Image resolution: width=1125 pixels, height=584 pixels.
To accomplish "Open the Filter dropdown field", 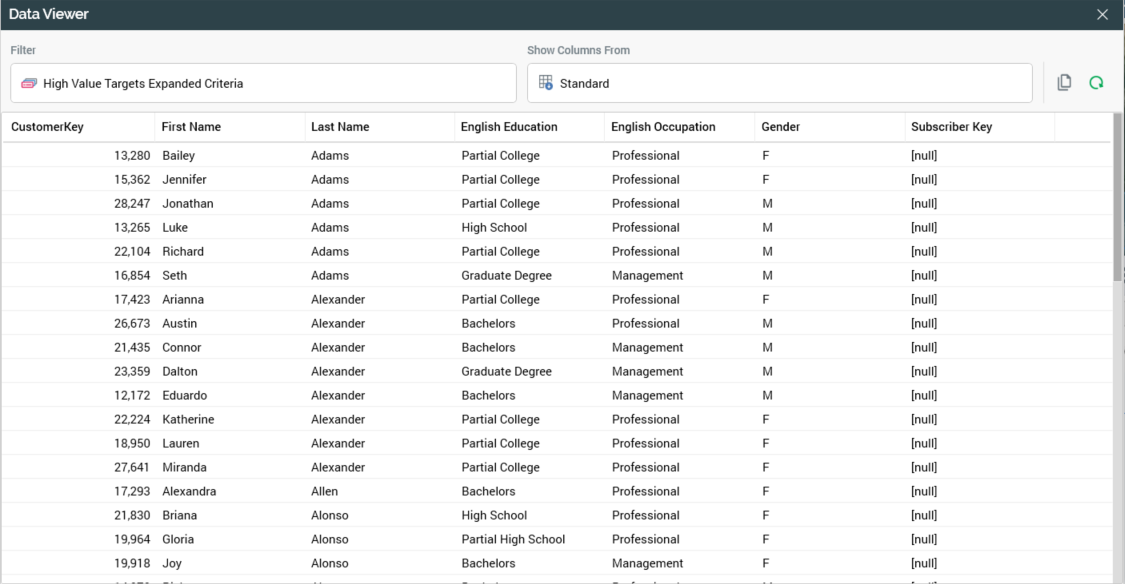I will pos(263,84).
